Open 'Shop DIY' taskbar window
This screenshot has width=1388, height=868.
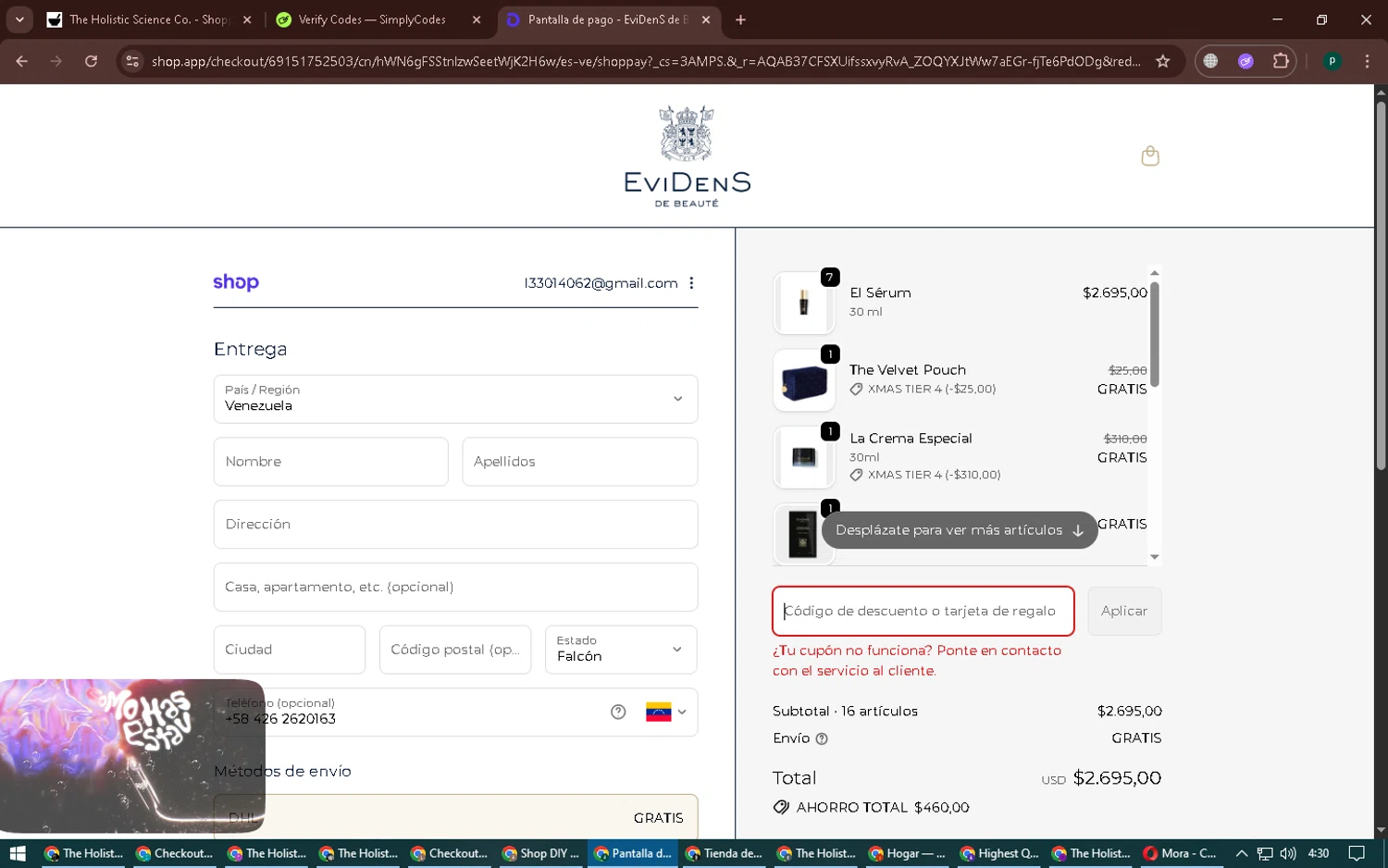coord(540,853)
